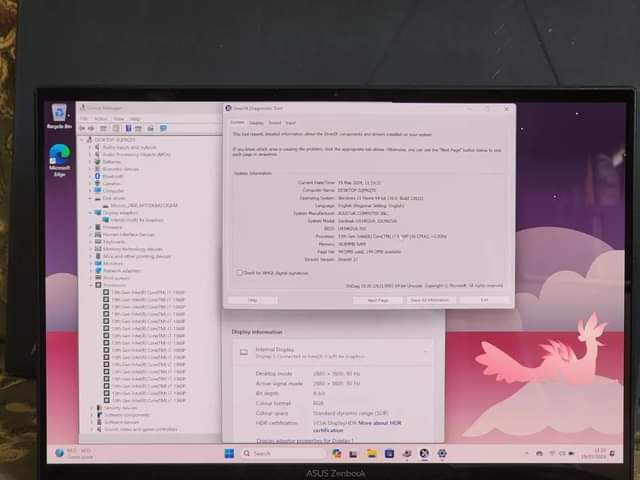Select Human Interface Devices category icon

(98, 234)
